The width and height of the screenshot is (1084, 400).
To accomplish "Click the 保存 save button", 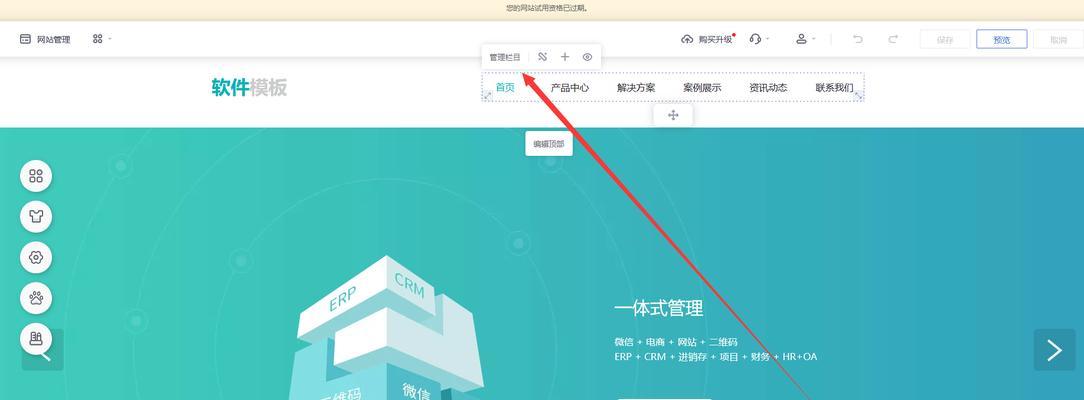I will tap(945, 39).
